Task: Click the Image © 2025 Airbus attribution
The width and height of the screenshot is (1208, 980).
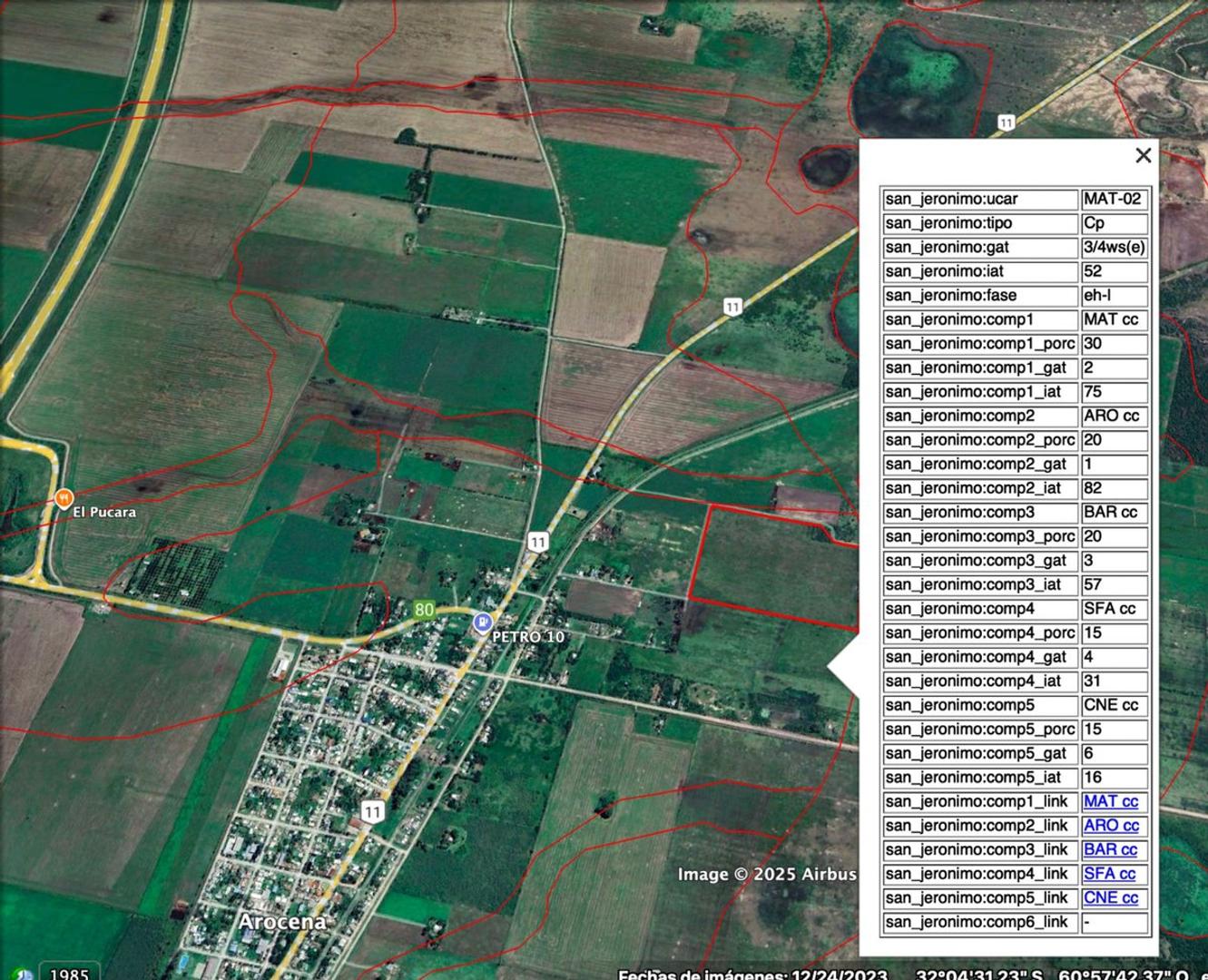Action: click(767, 875)
